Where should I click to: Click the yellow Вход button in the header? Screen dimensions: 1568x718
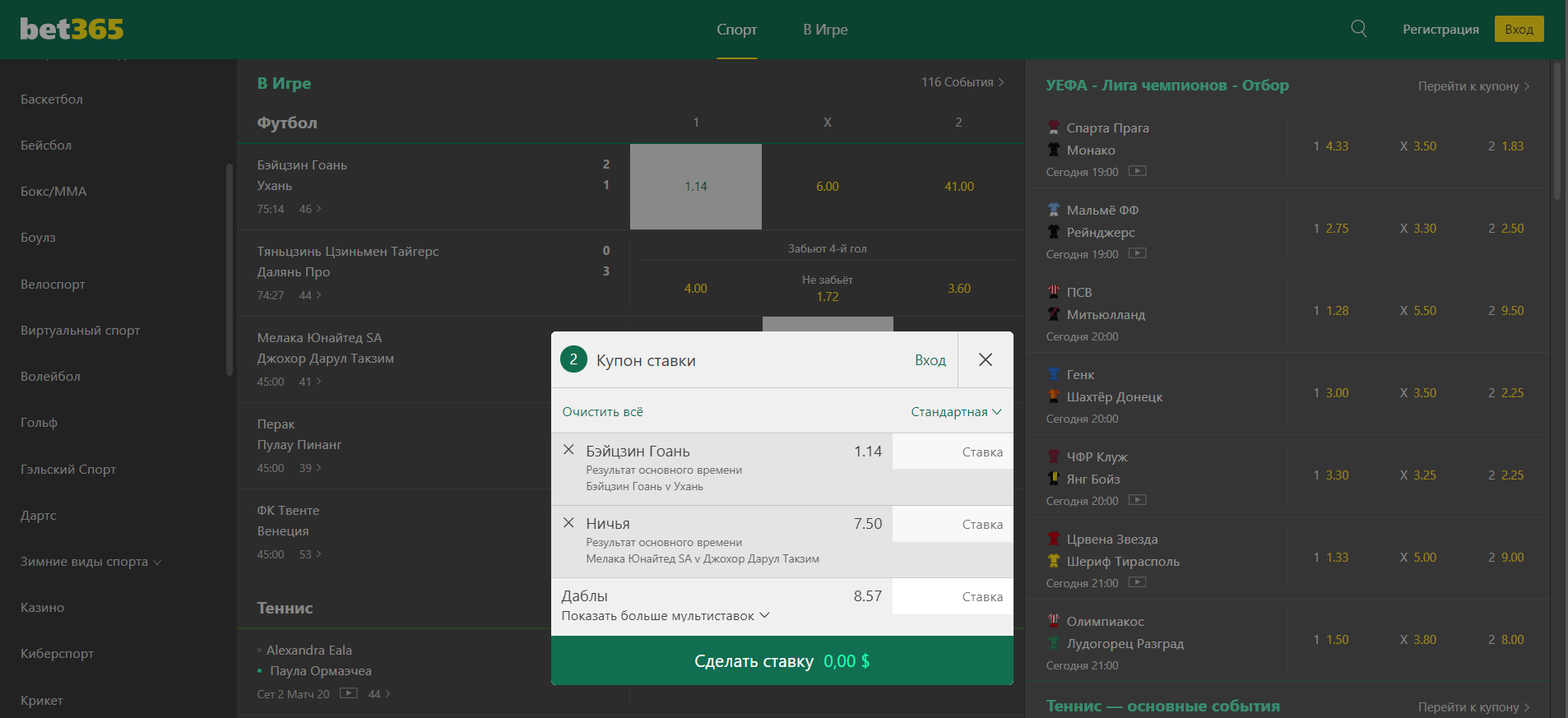(1519, 29)
